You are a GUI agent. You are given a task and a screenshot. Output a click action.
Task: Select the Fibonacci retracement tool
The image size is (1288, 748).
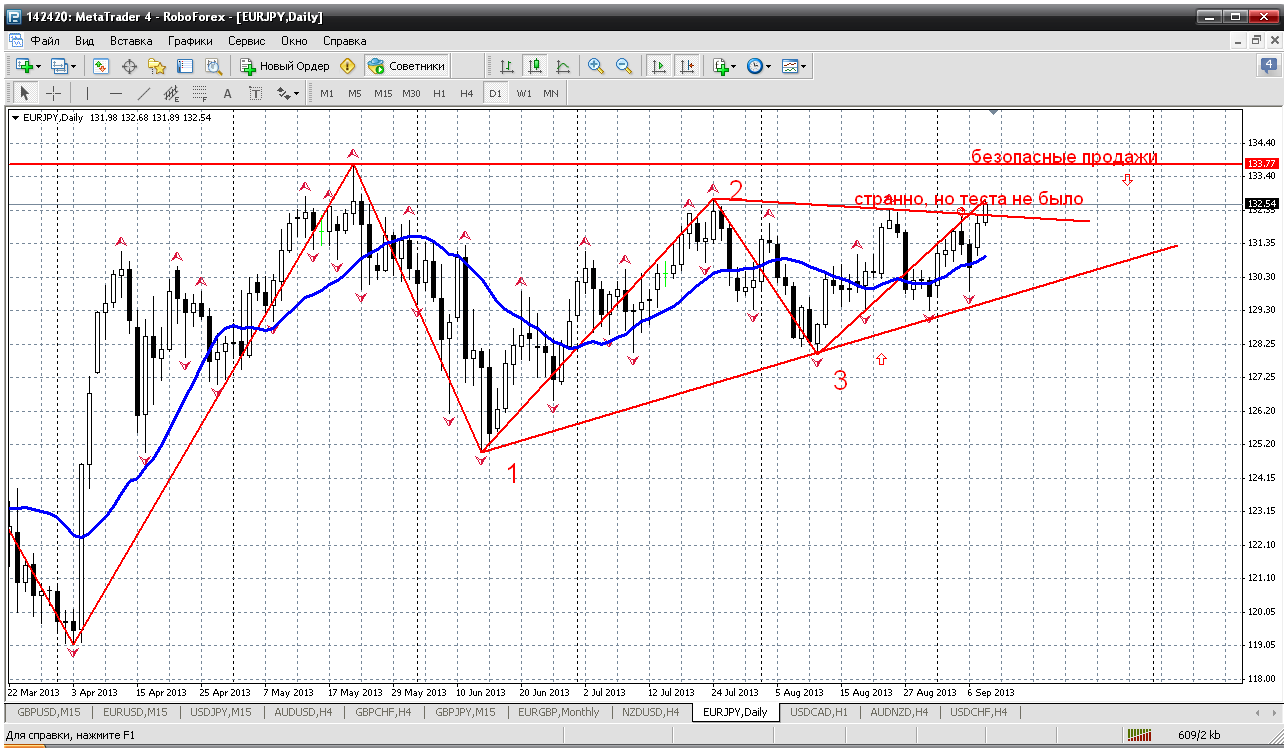tap(199, 93)
